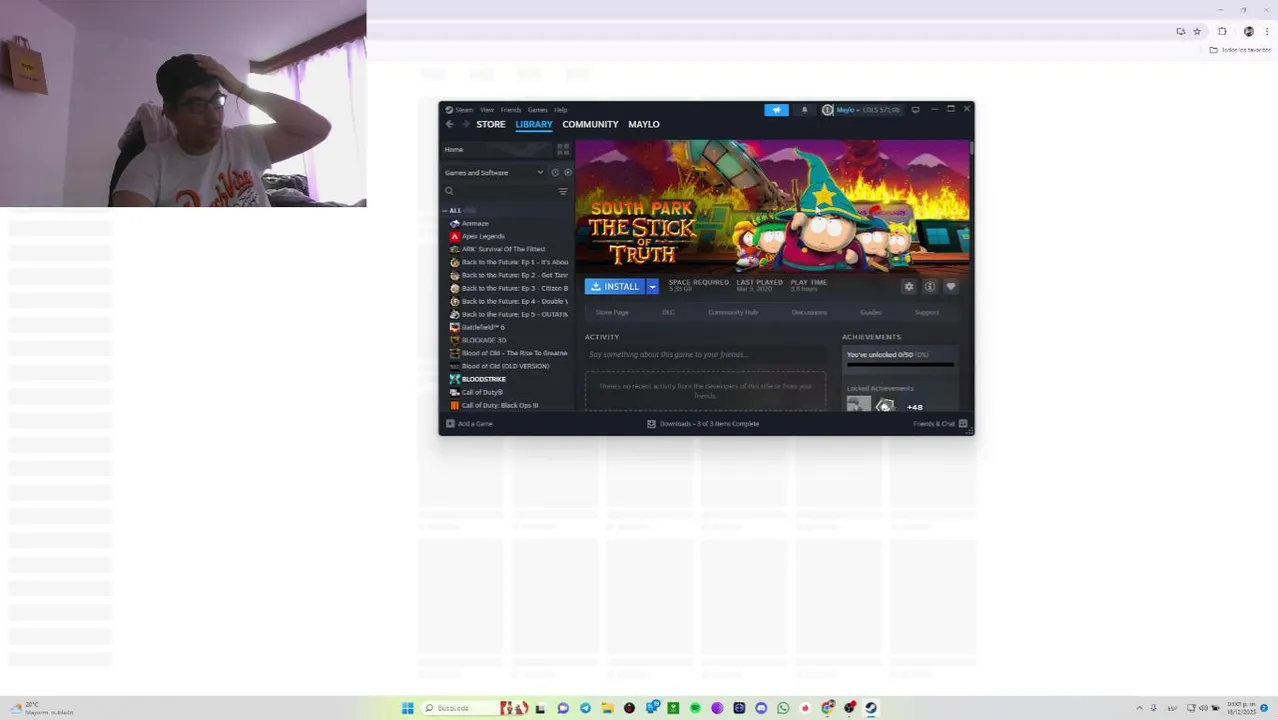1278x720 pixels.
Task: Open the game's Store Page link
Action: tap(612, 312)
